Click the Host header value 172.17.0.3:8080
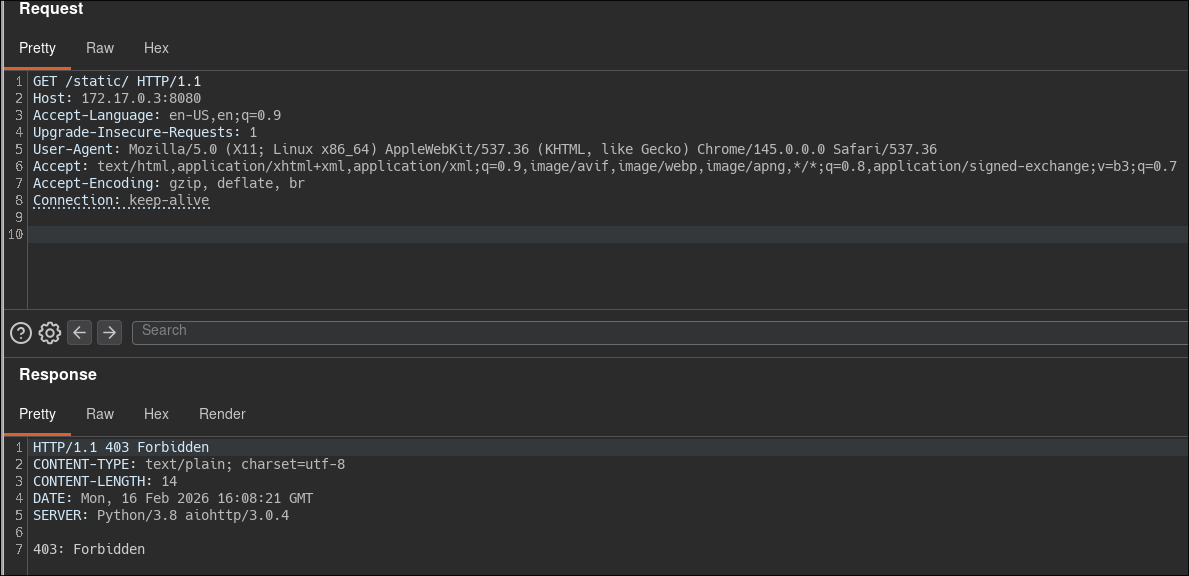The image size is (1189, 576). 141,99
